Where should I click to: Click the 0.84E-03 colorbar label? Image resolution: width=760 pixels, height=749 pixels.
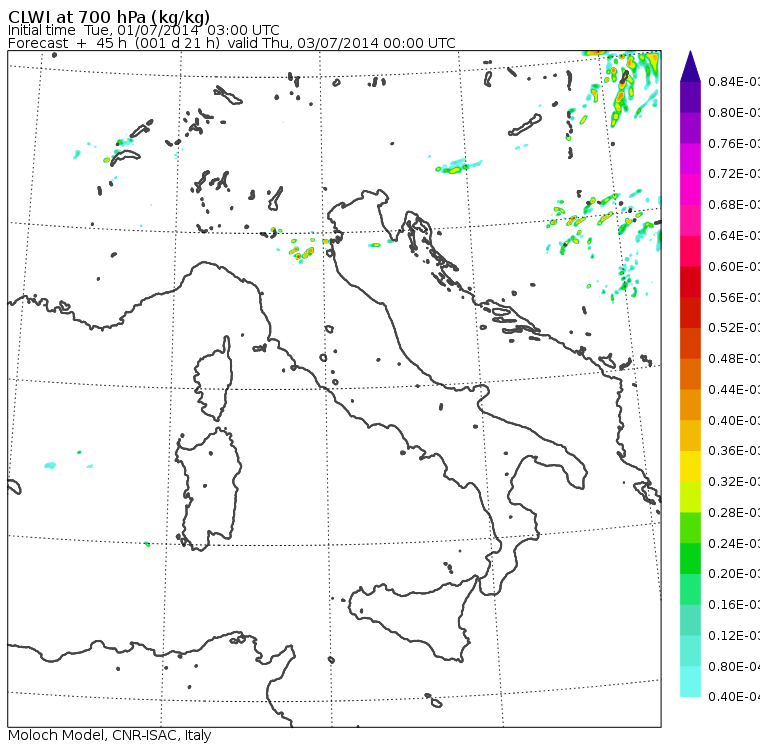[x=734, y=82]
